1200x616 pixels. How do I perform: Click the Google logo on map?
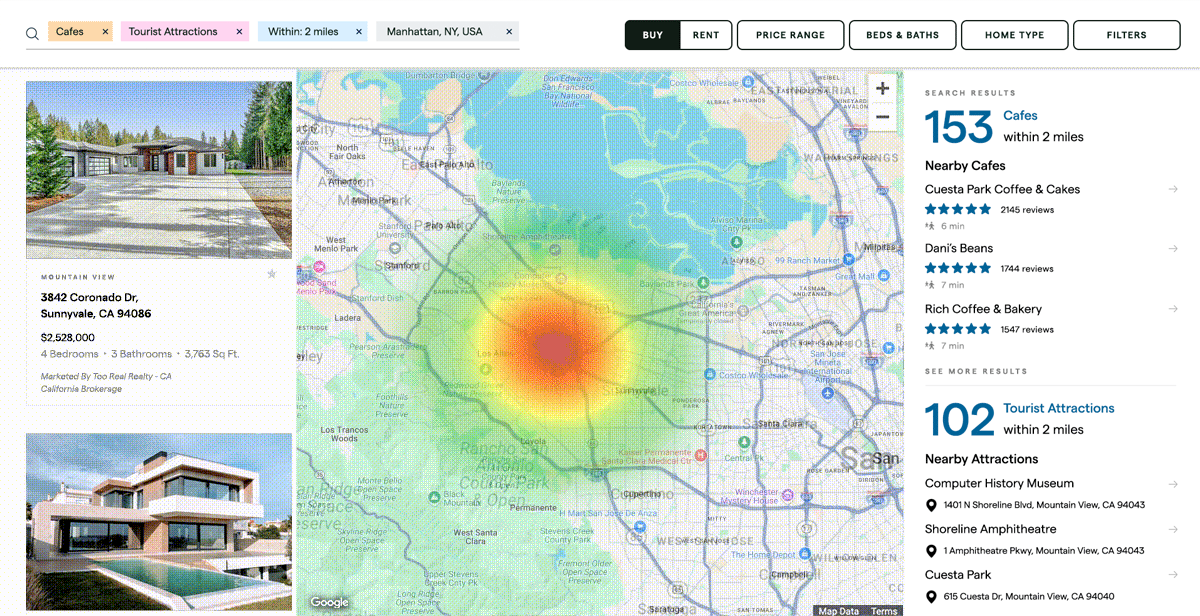[329, 602]
